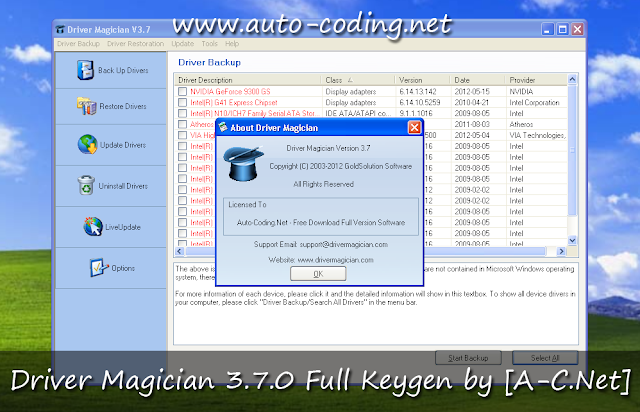
Task: Open the Help menu
Action: tap(232, 44)
